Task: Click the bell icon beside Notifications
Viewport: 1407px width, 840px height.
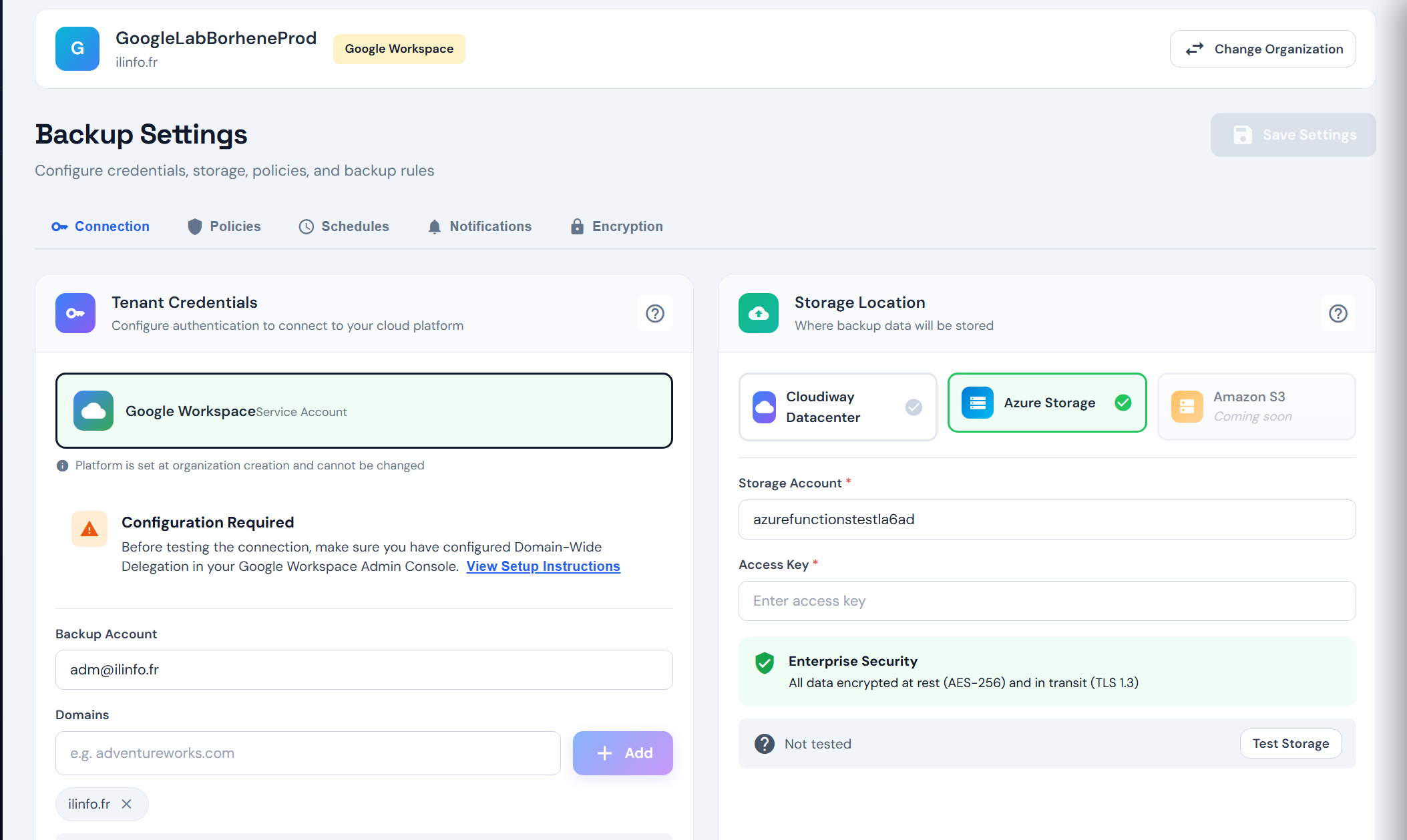Action: pyautogui.click(x=434, y=227)
